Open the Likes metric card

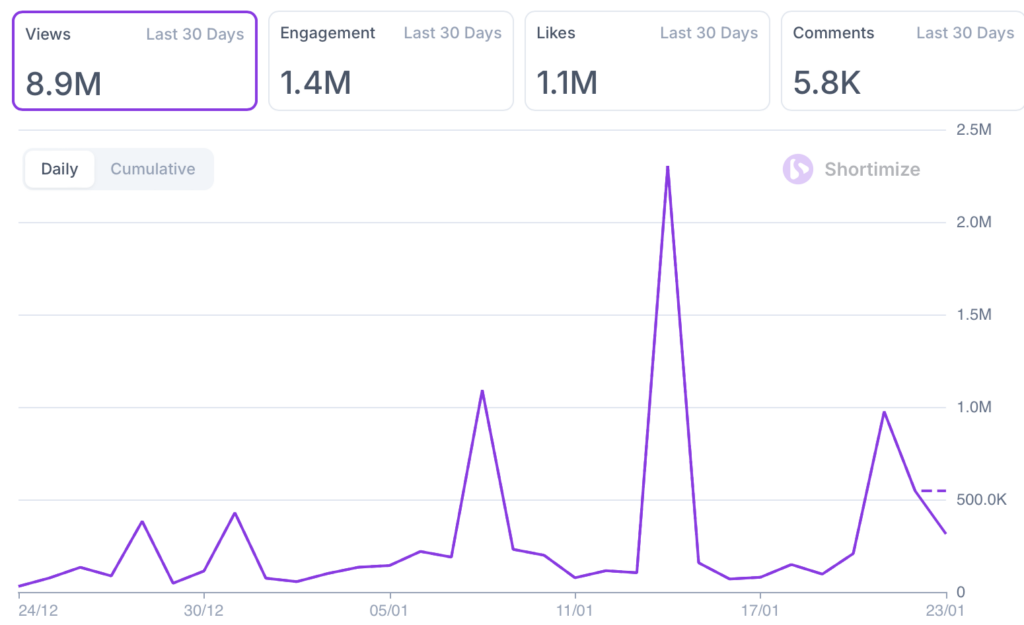point(646,60)
